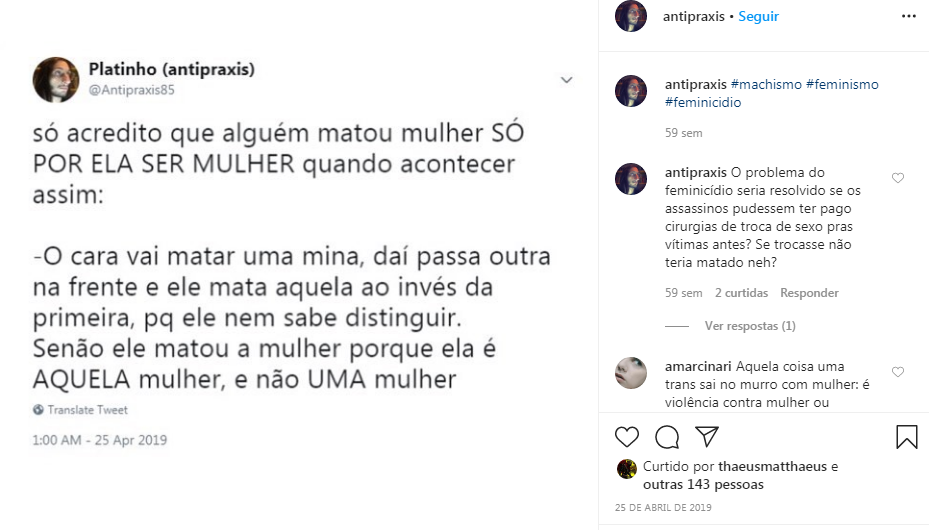929x530 pixels.
Task: View the "2 curtidas" likes on the comment
Action: click(x=741, y=293)
